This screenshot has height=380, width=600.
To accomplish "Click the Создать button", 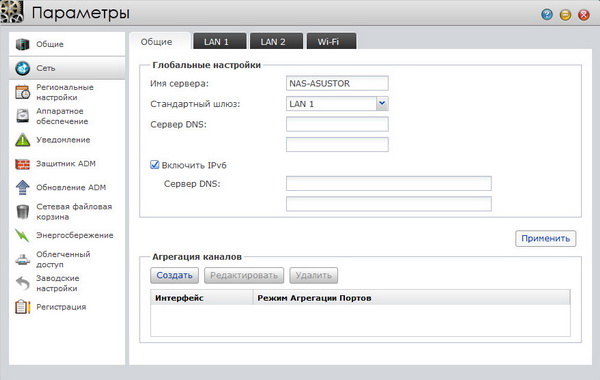I will 174,276.
